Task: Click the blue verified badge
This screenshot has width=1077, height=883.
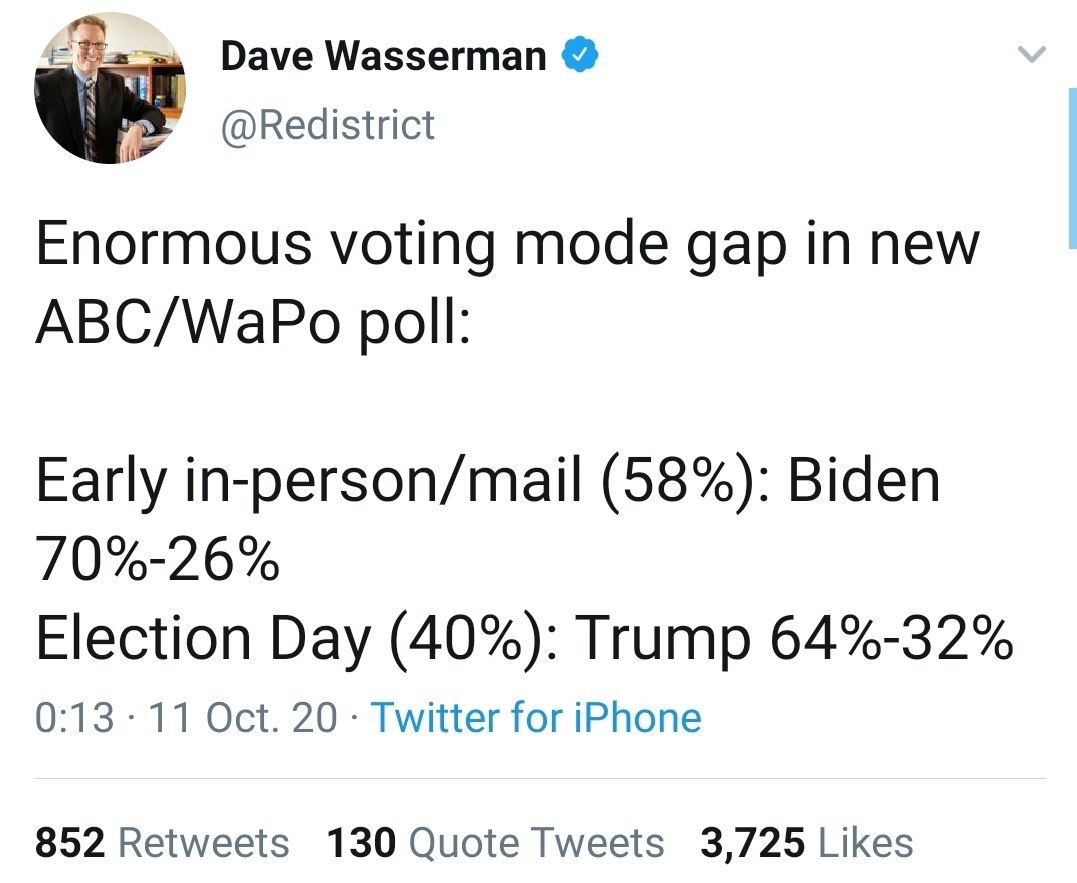Action: 579,56
